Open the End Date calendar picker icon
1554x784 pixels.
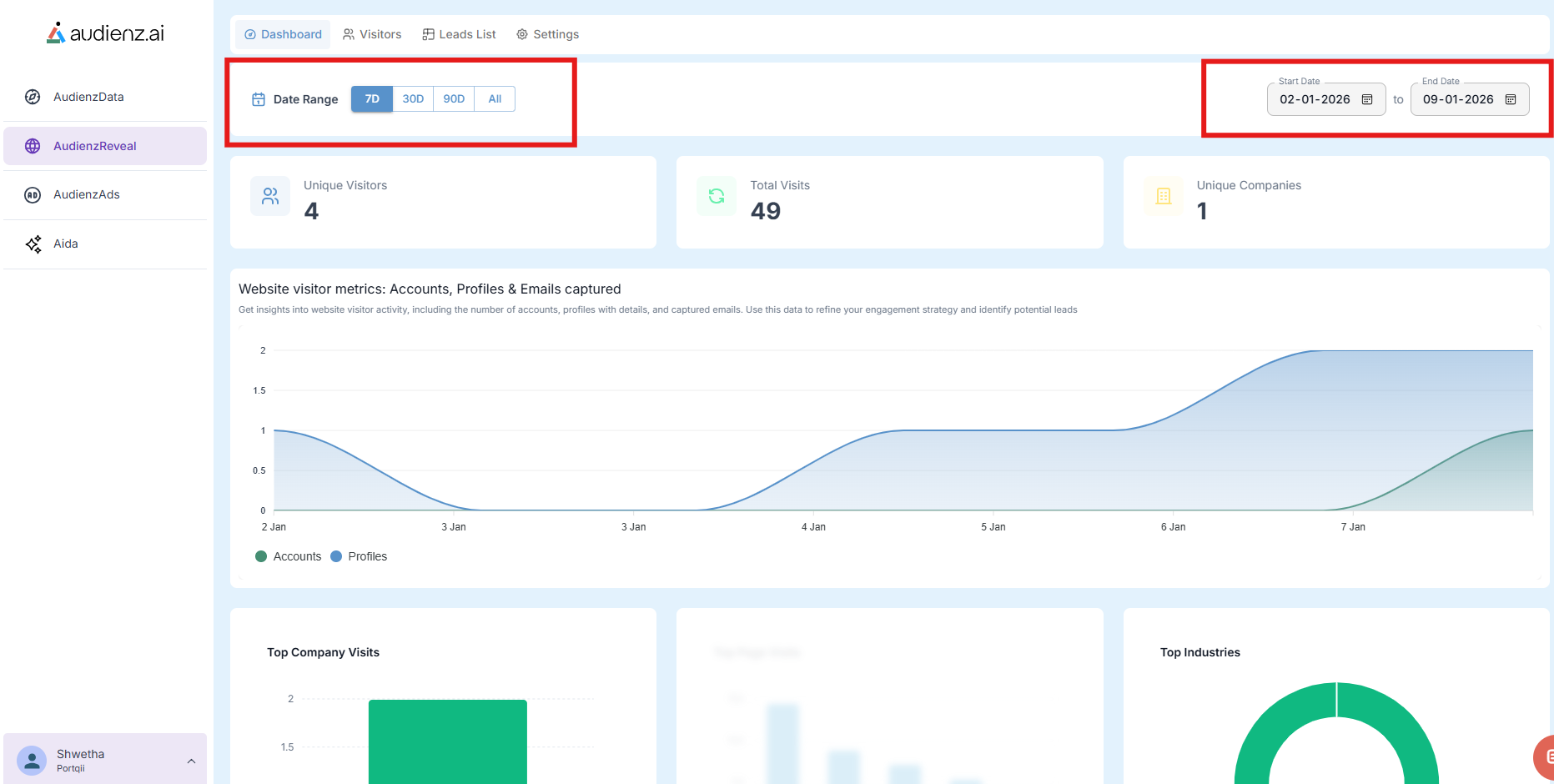(x=1511, y=100)
